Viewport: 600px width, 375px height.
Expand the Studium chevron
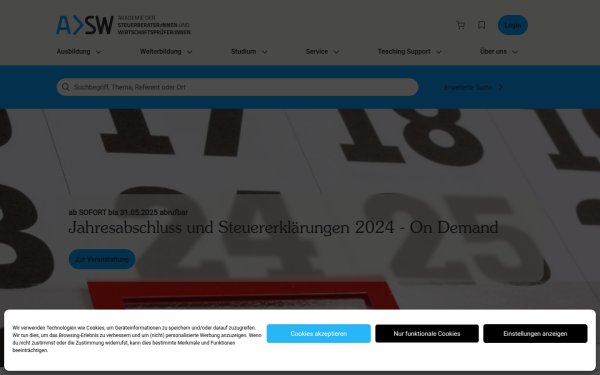(264, 52)
